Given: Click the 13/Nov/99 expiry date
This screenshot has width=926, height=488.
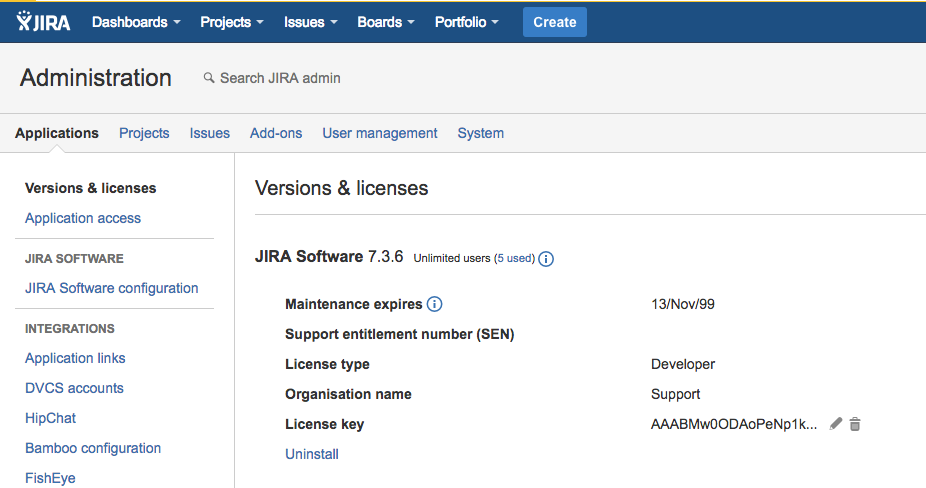Looking at the screenshot, I should [683, 304].
